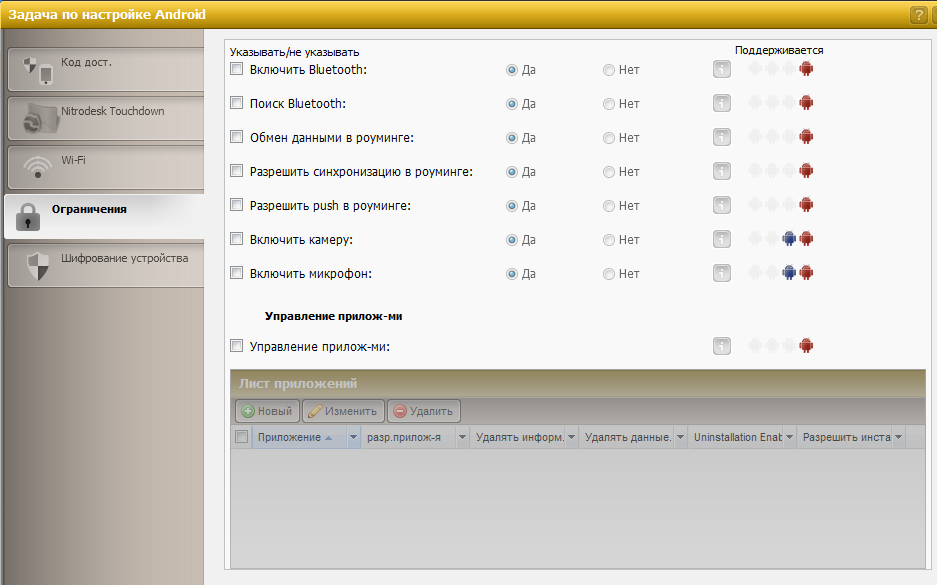Click the Шифрование устройства shield icon
This screenshot has height=585, width=937.
coord(38,265)
